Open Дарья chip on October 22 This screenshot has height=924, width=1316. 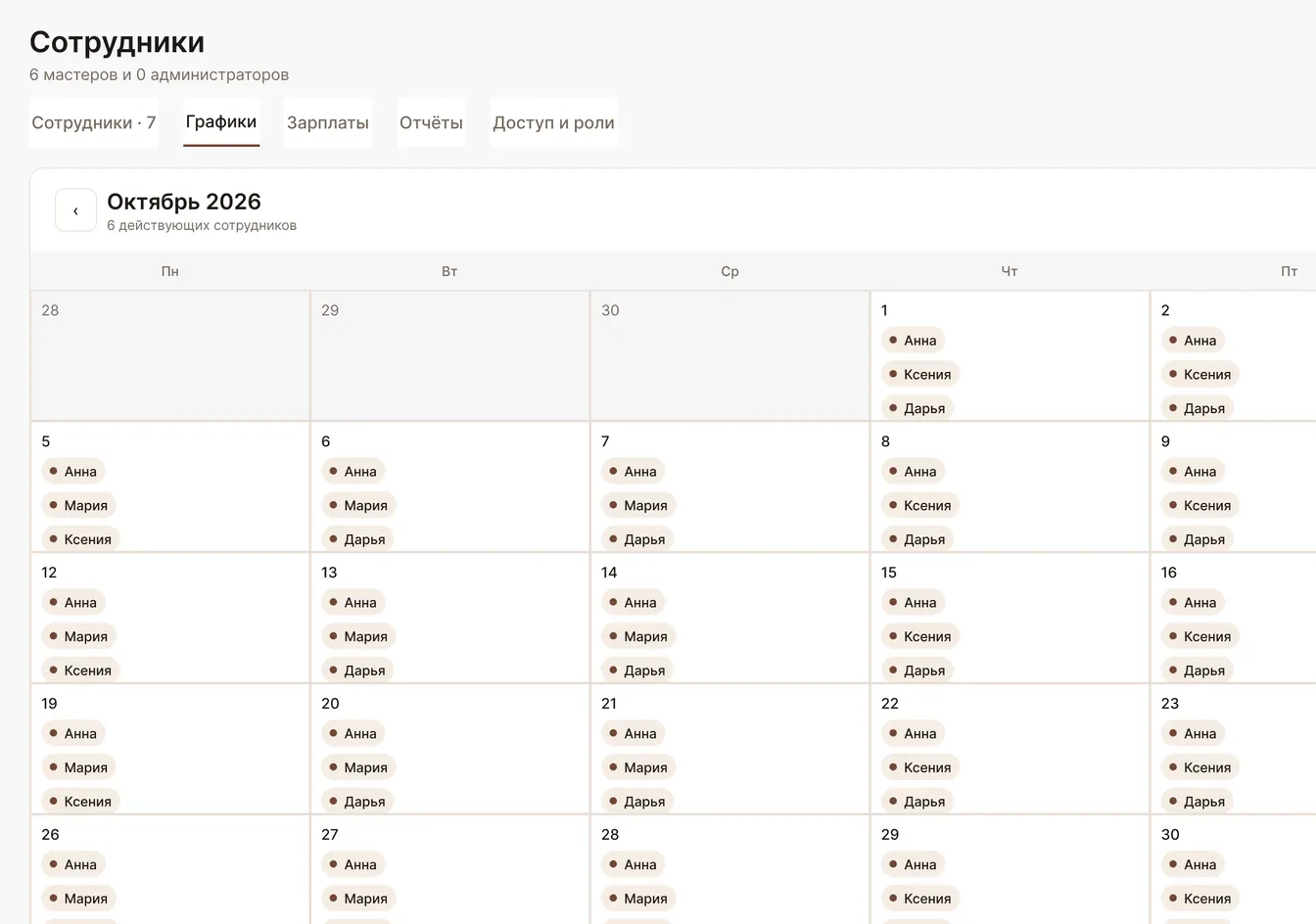pos(917,802)
